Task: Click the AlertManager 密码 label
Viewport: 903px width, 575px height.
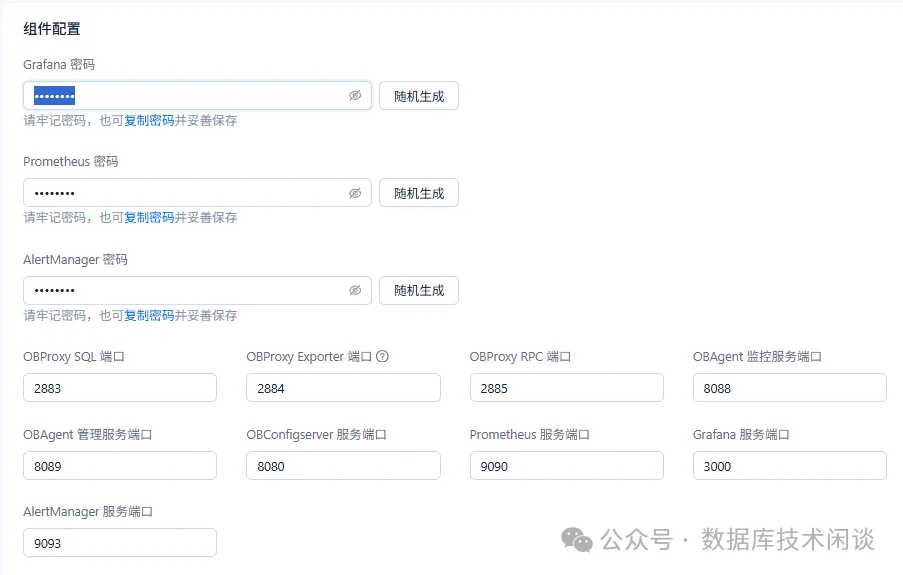Action: [x=75, y=260]
